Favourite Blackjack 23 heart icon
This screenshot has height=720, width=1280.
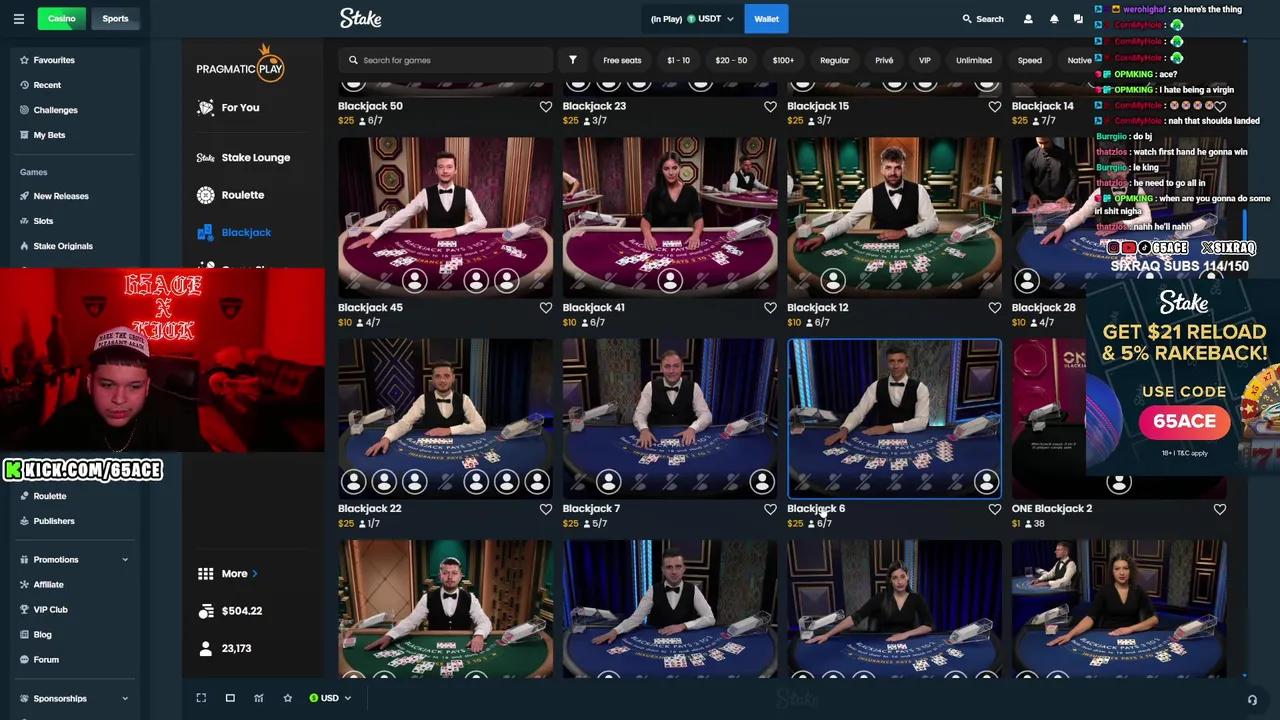coord(770,106)
